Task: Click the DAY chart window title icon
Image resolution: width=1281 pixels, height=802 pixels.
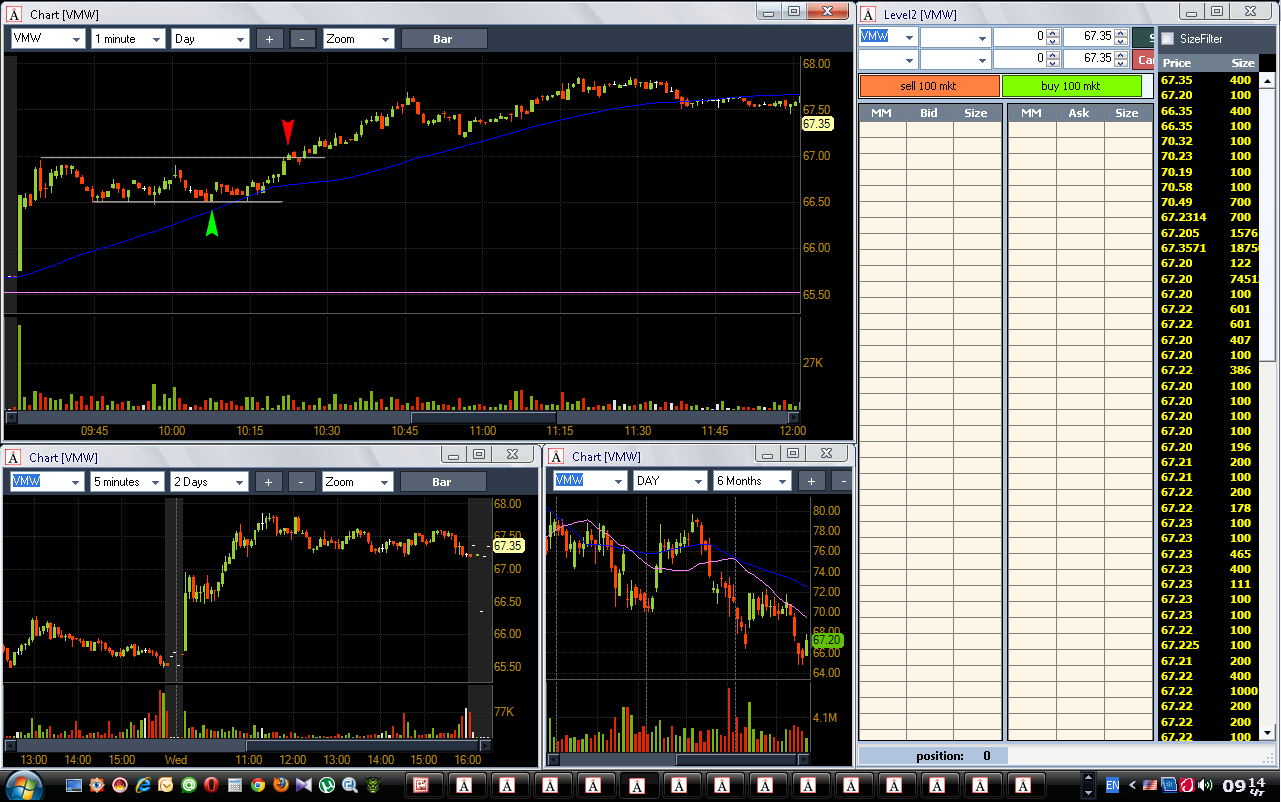Action: (x=557, y=456)
